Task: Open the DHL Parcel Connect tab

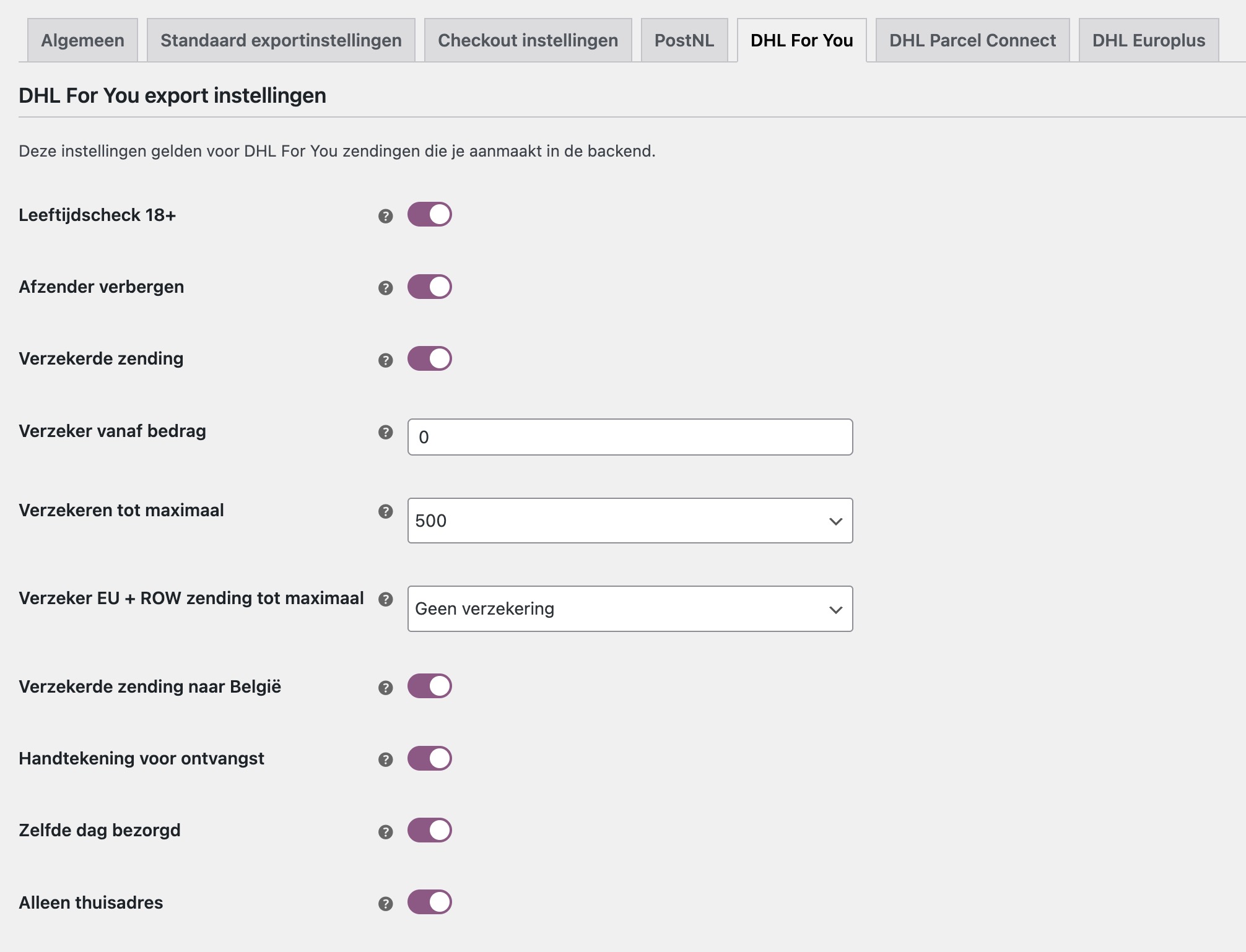Action: [x=972, y=40]
